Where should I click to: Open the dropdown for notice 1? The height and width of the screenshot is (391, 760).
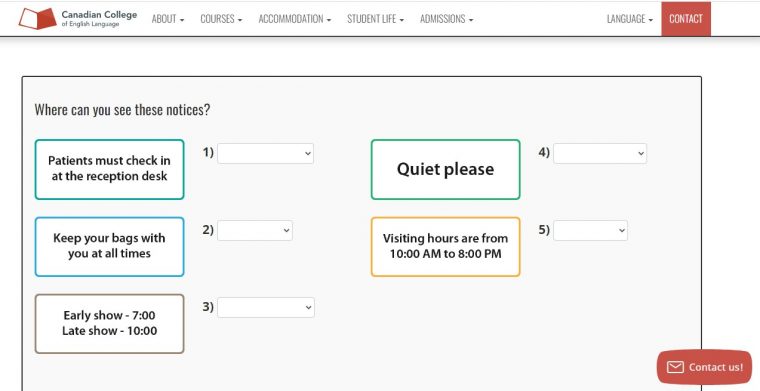(x=266, y=153)
